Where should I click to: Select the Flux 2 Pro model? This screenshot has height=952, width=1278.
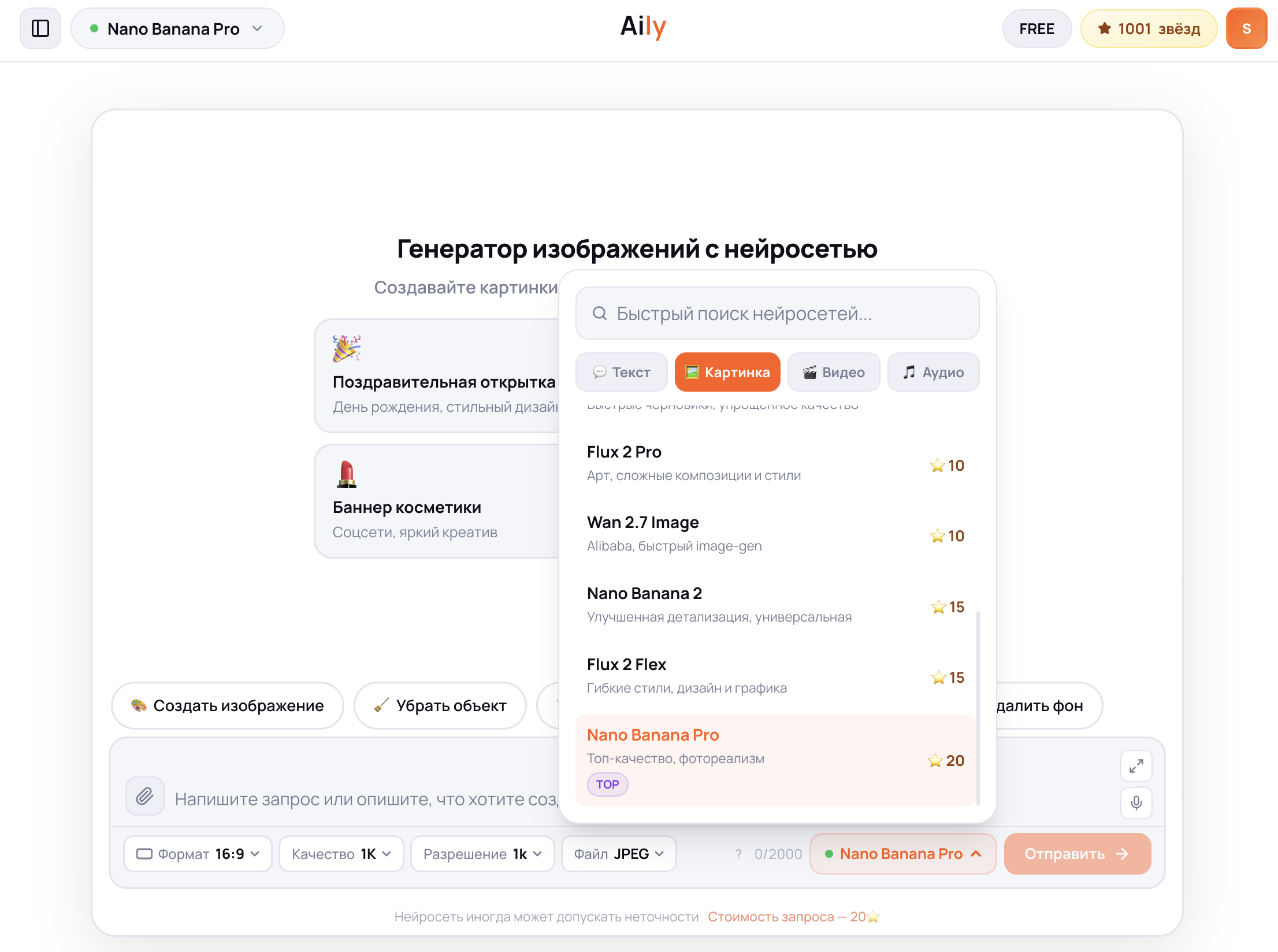click(775, 463)
